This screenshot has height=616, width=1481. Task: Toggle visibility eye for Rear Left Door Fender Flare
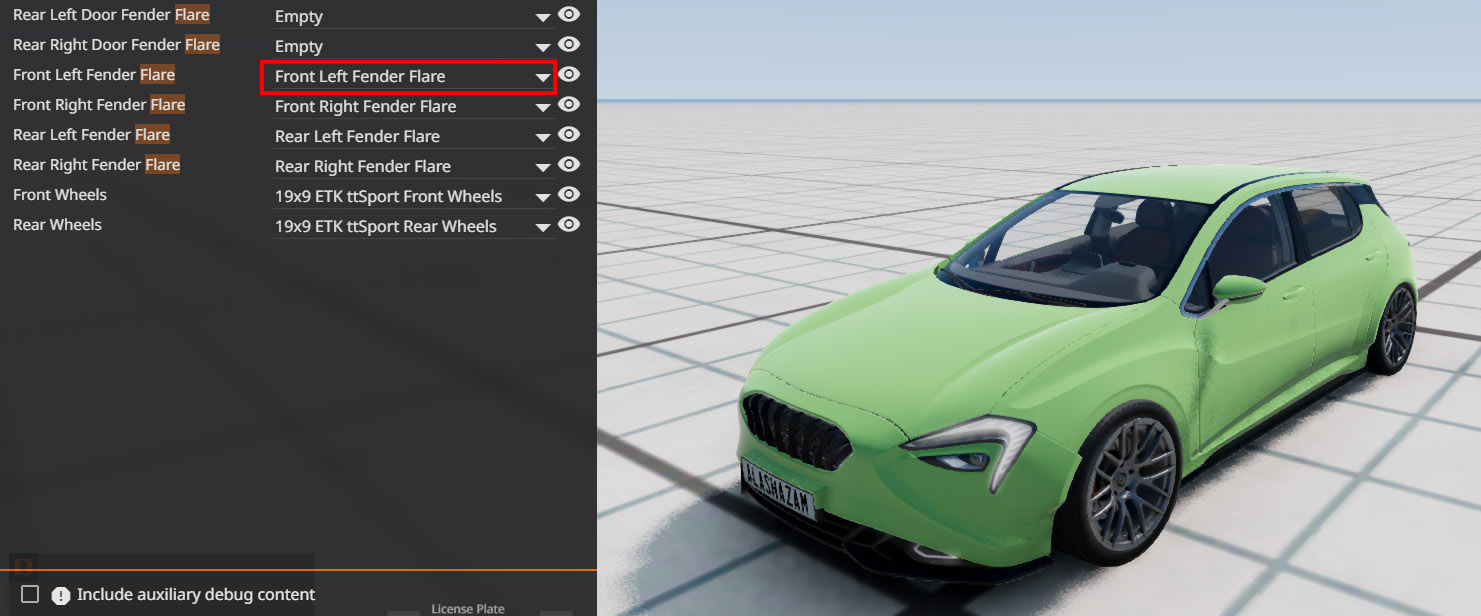coord(569,15)
